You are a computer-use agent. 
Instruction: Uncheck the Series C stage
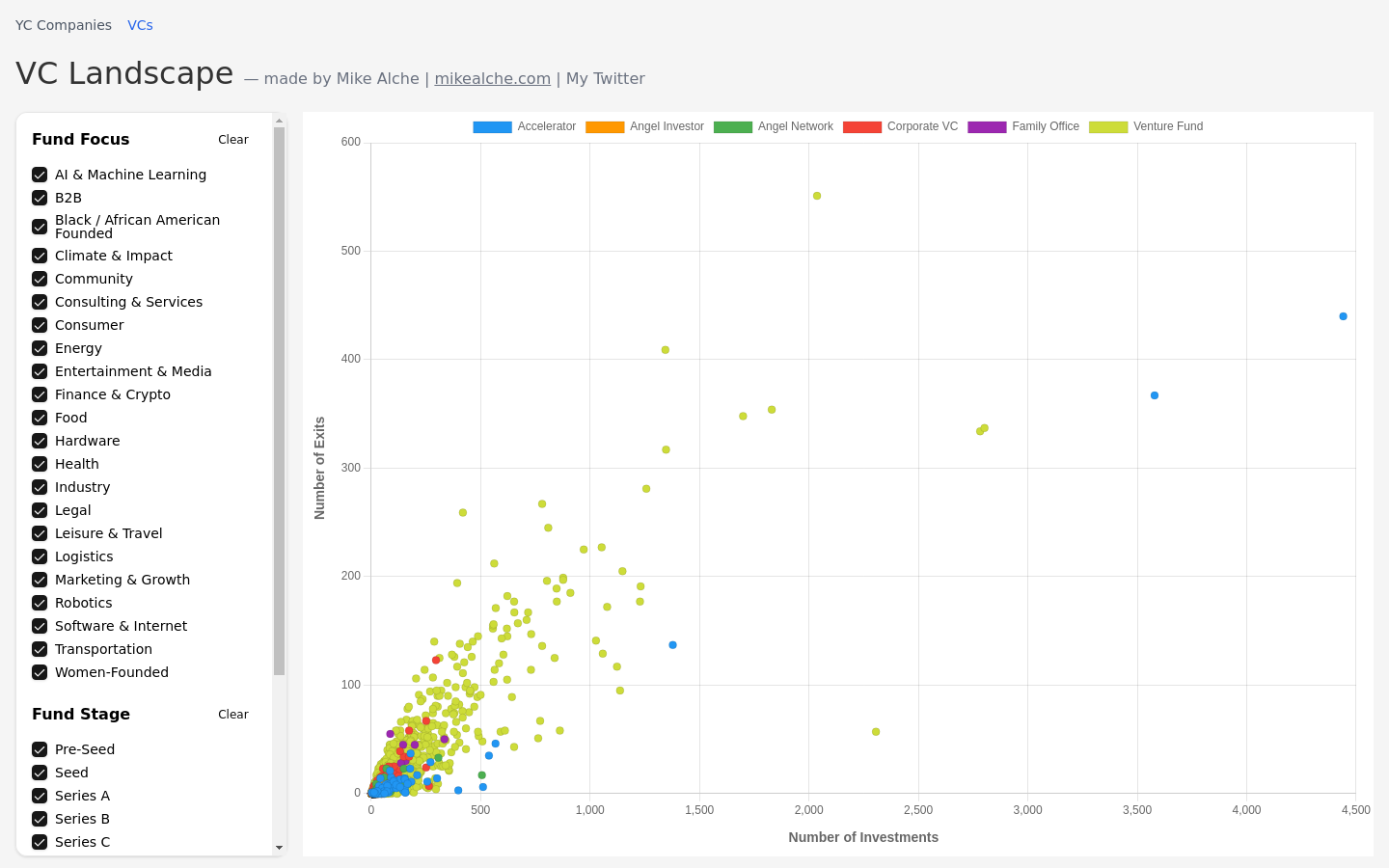click(x=40, y=842)
